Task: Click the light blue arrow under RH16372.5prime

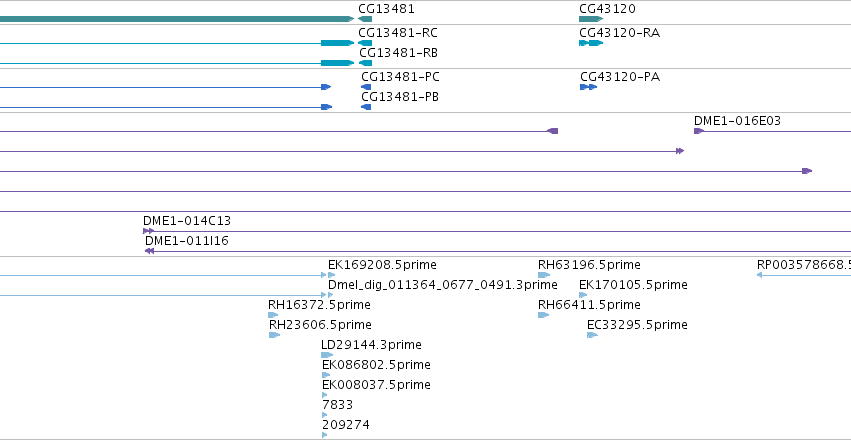Action: 273,315
